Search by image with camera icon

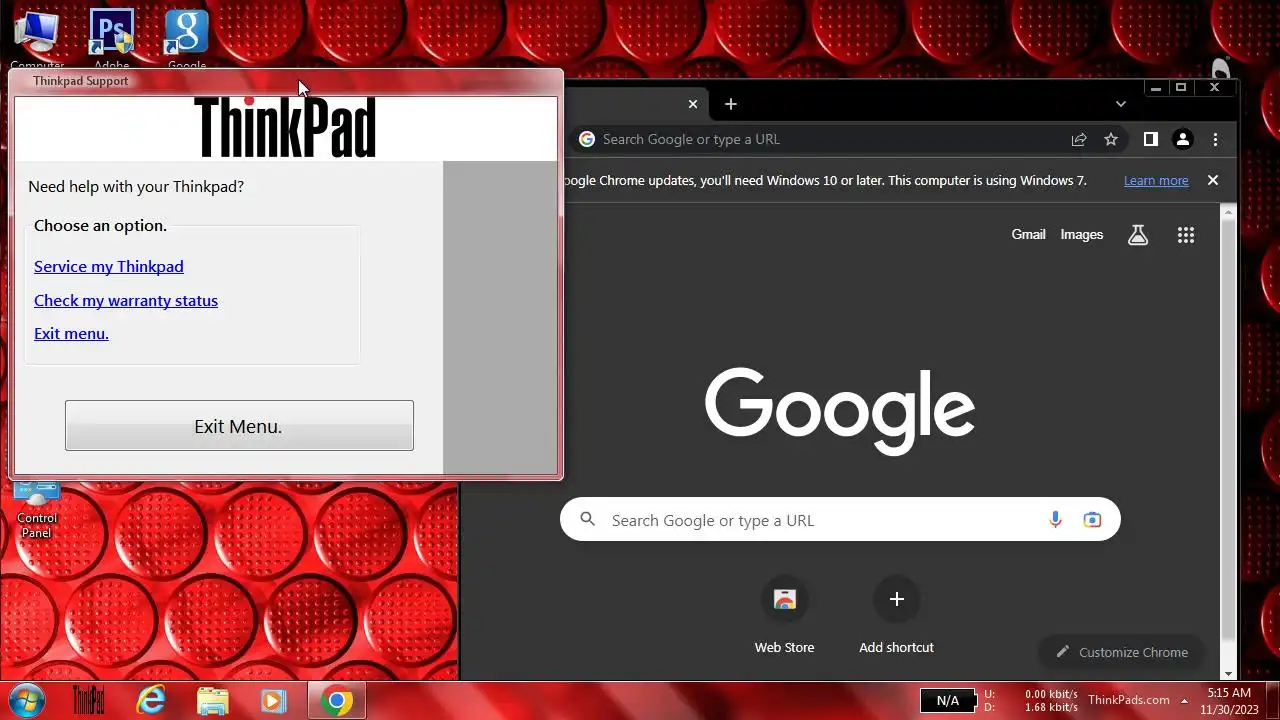[x=1092, y=520]
